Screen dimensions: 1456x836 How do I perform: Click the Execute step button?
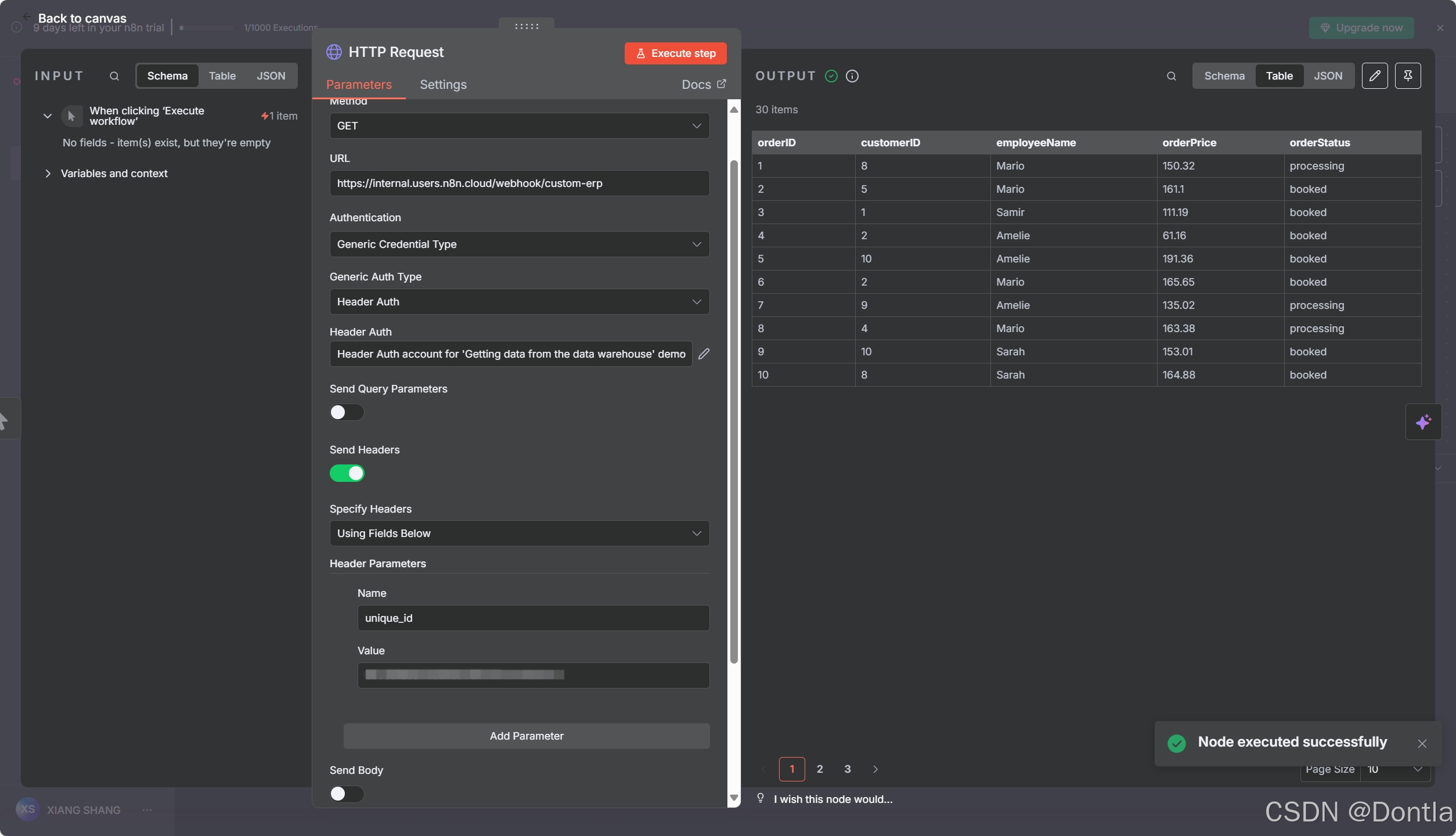(x=676, y=53)
